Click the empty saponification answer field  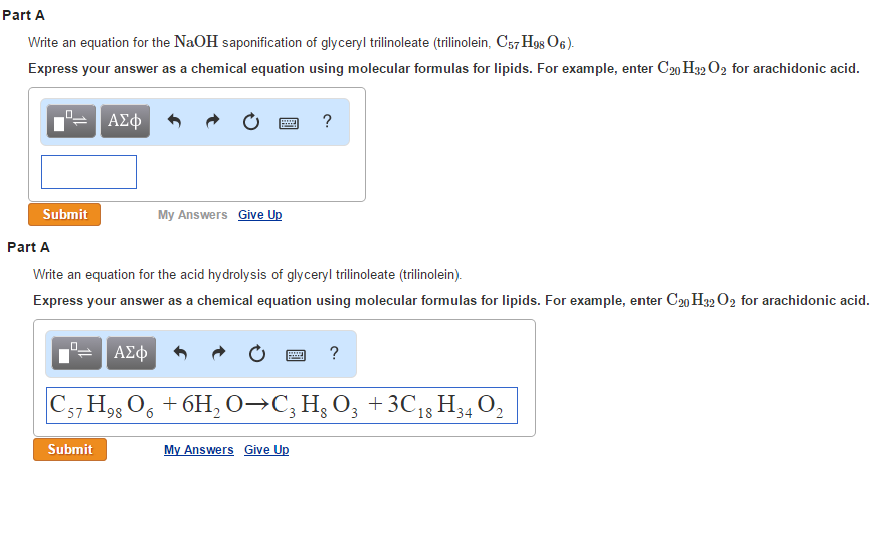click(89, 172)
